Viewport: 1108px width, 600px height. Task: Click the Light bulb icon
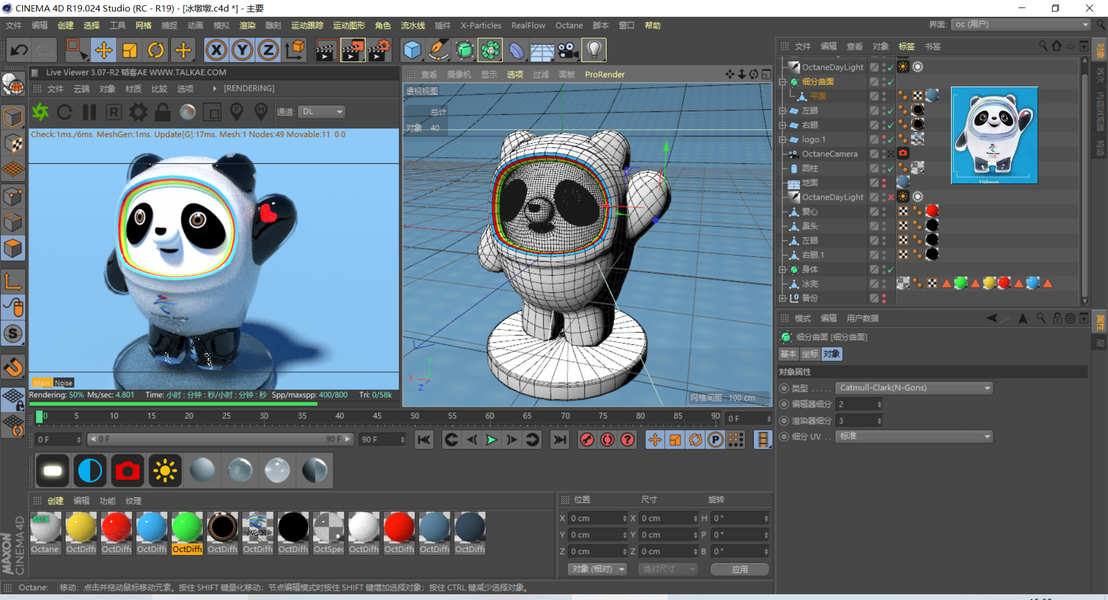(x=594, y=50)
